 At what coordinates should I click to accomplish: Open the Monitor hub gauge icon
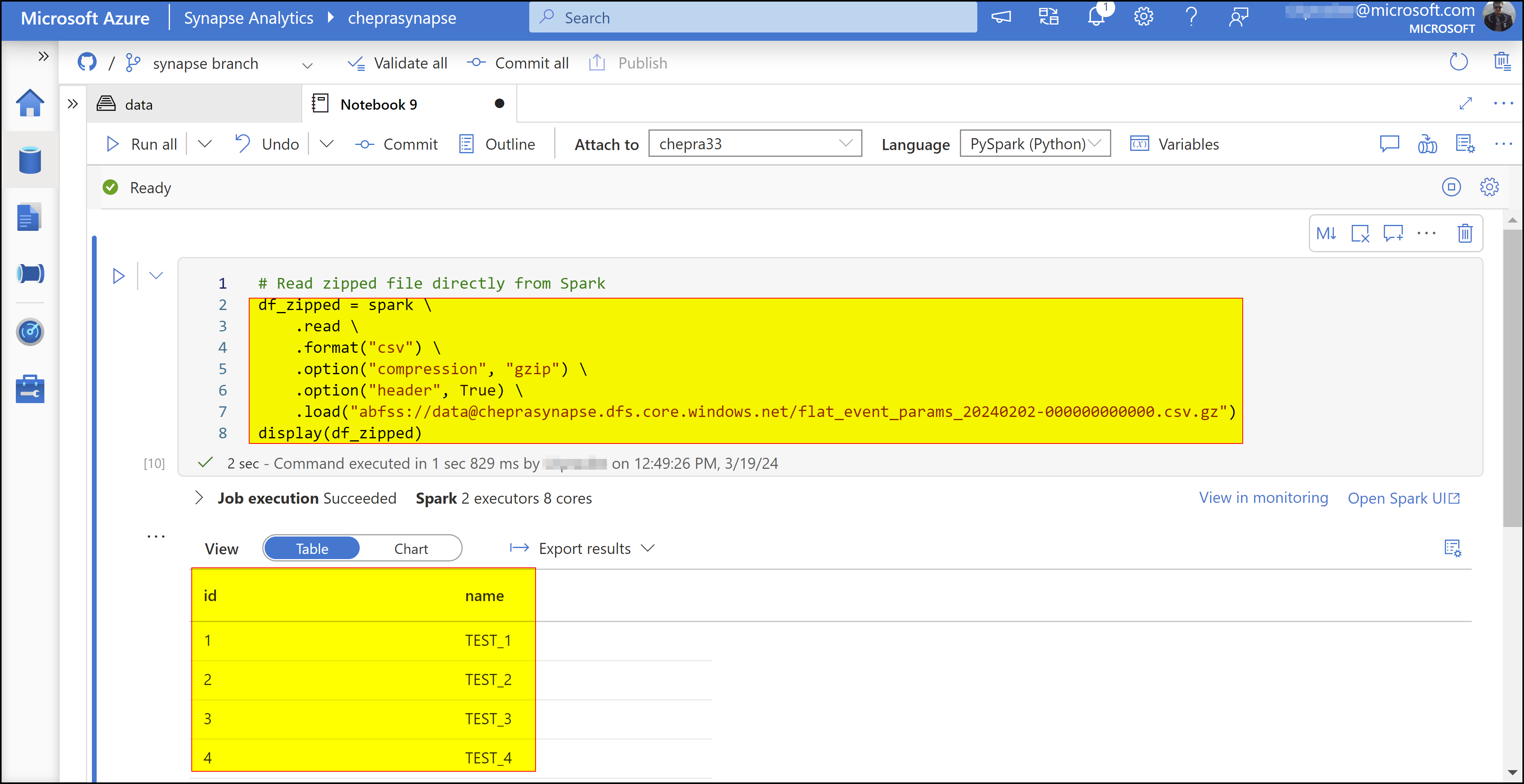tap(30, 332)
